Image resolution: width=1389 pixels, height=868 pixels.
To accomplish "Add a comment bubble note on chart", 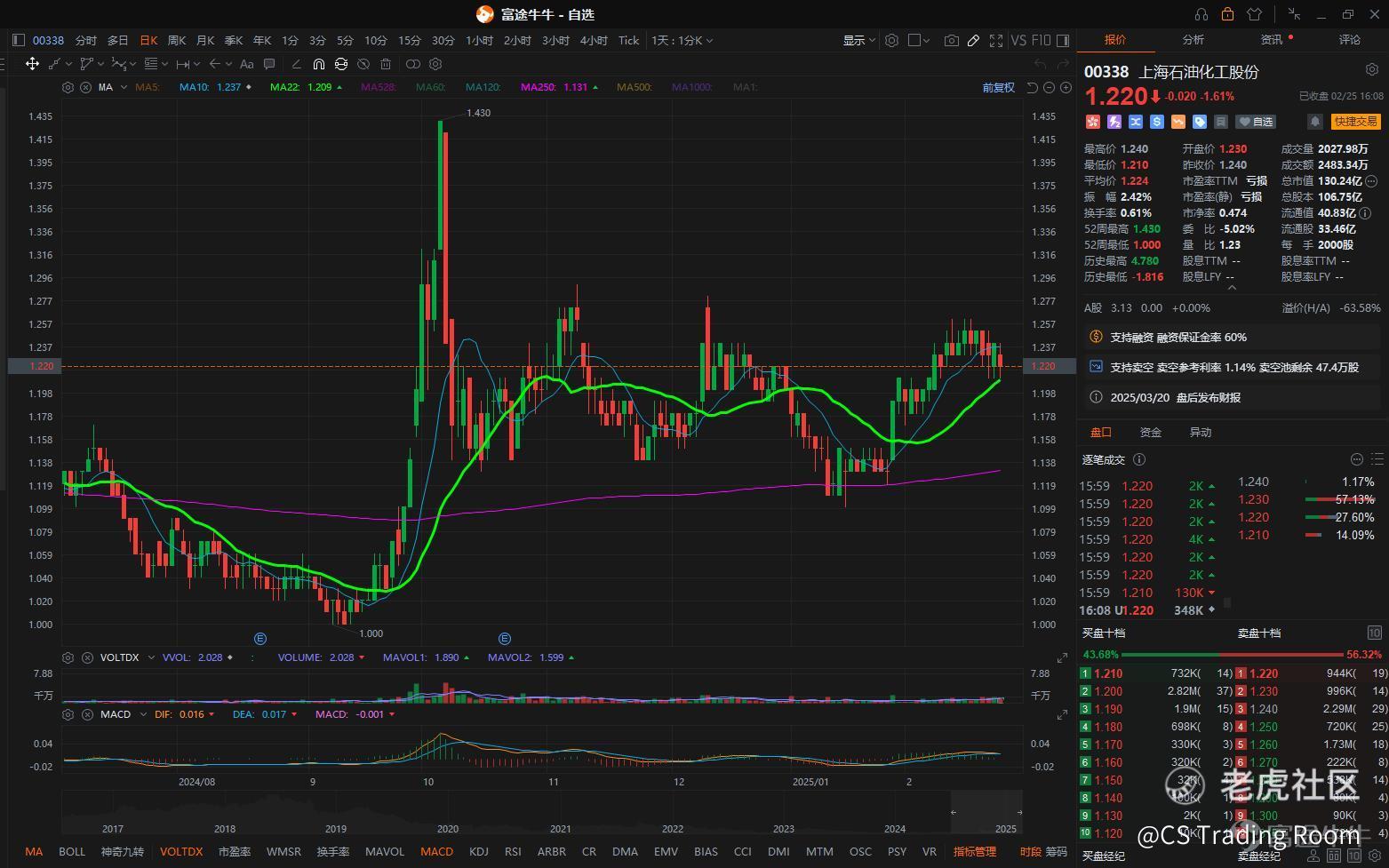I will click(269, 64).
